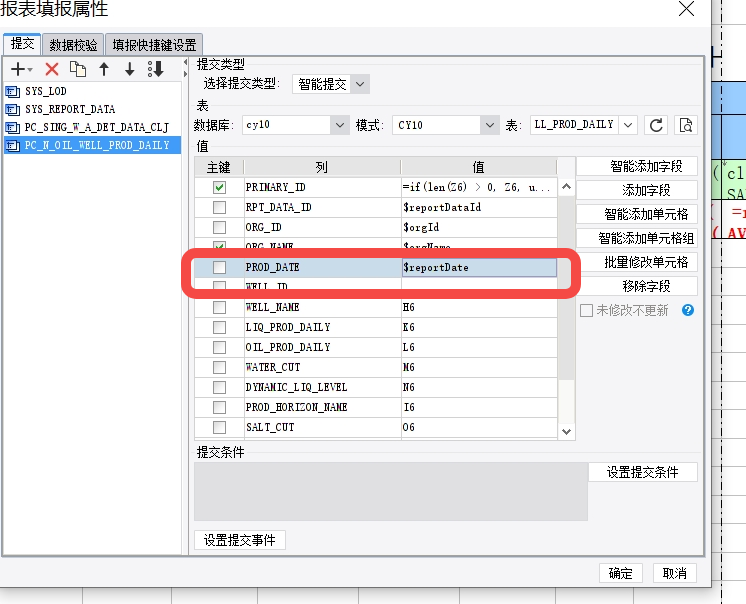Viewport: 746px width, 604px height.
Task: Open the table preview icon
Action: pos(686,125)
